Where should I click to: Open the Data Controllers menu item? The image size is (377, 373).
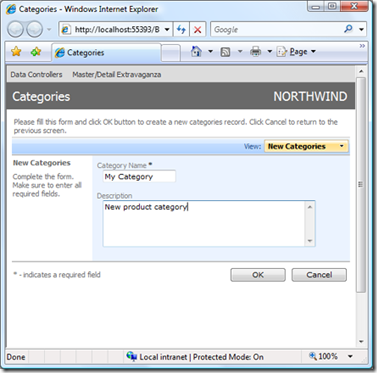[x=36, y=75]
